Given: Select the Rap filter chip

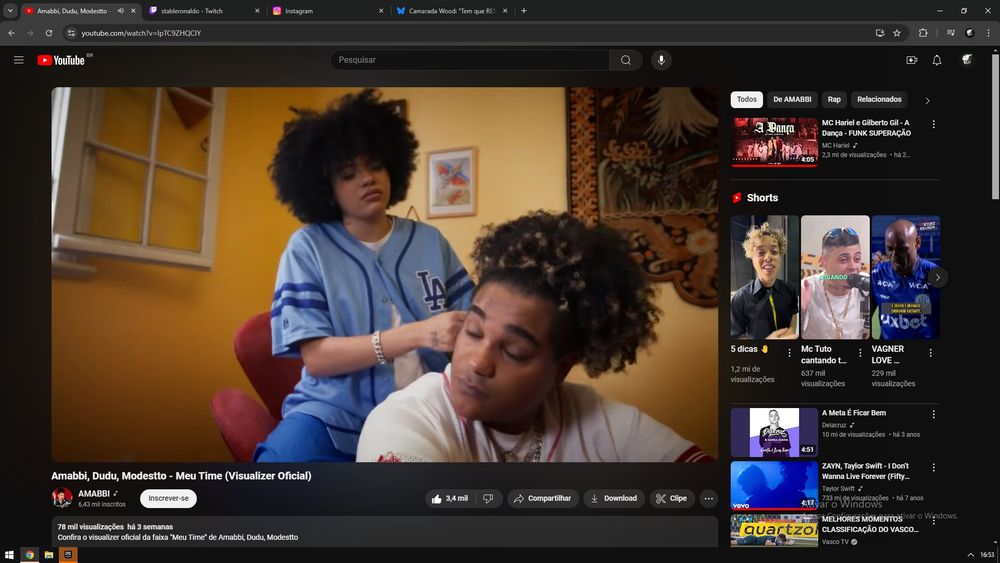Looking at the screenshot, I should [x=834, y=99].
